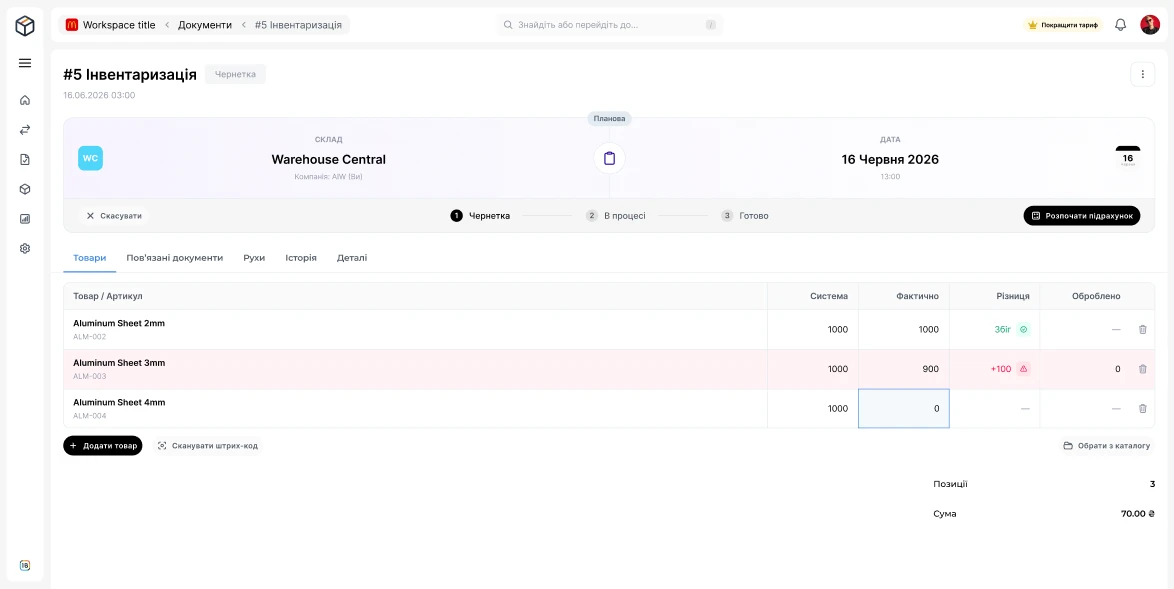This screenshot has height=589, width=1174.
Task: Open documents via sidebar checklist icon
Action: (x=25, y=159)
